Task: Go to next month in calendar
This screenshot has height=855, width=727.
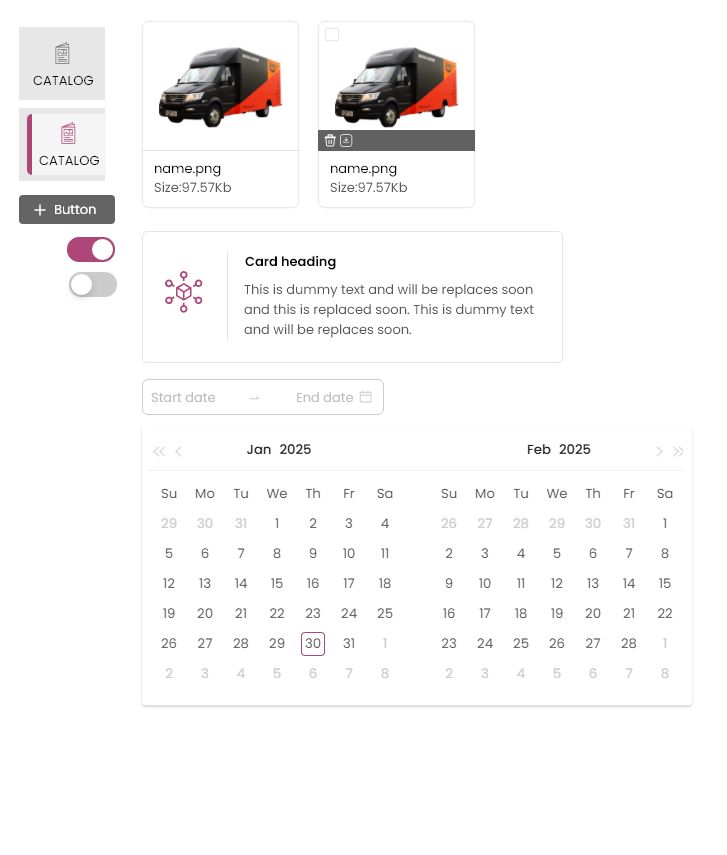Action: click(x=658, y=451)
